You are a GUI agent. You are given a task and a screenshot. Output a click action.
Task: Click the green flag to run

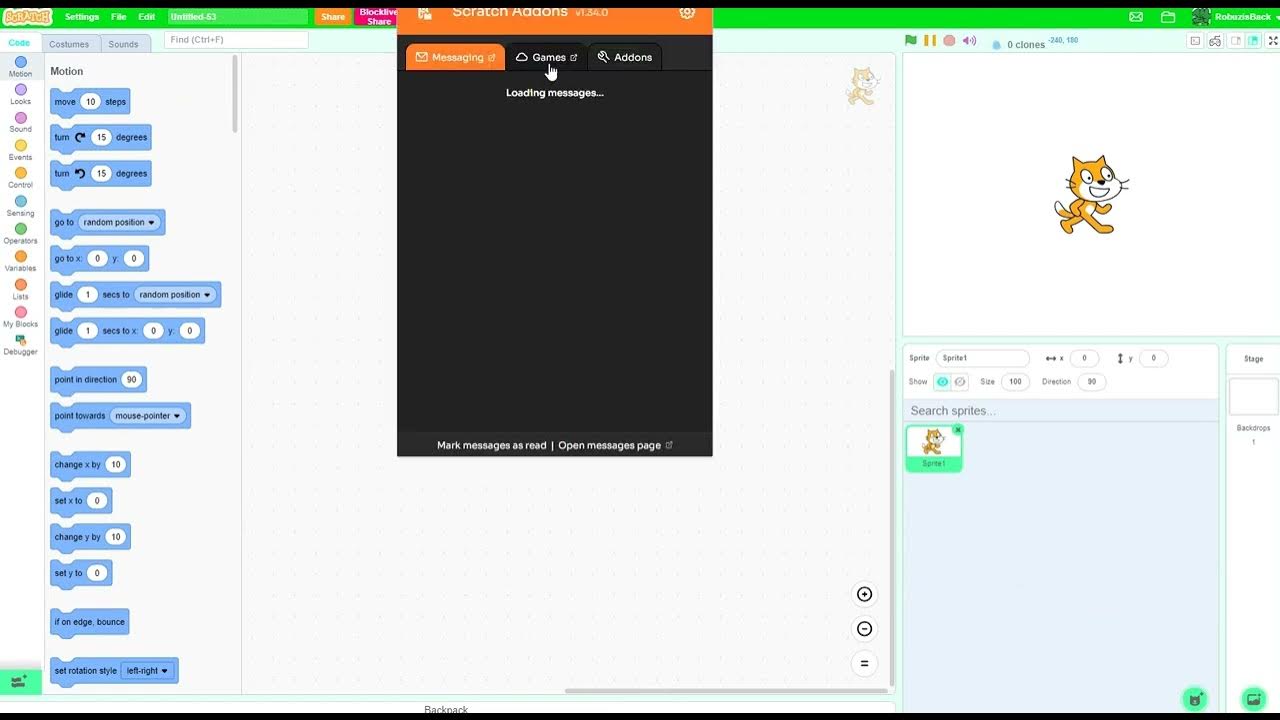pos(911,41)
